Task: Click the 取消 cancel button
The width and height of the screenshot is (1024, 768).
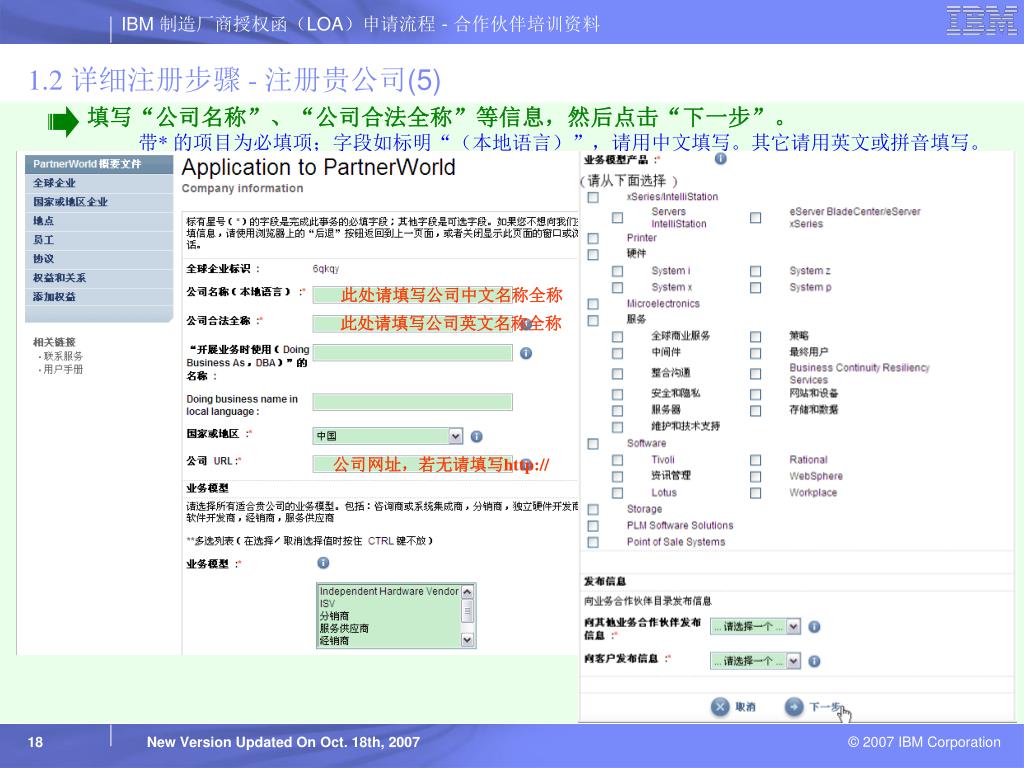Action: 733,707
